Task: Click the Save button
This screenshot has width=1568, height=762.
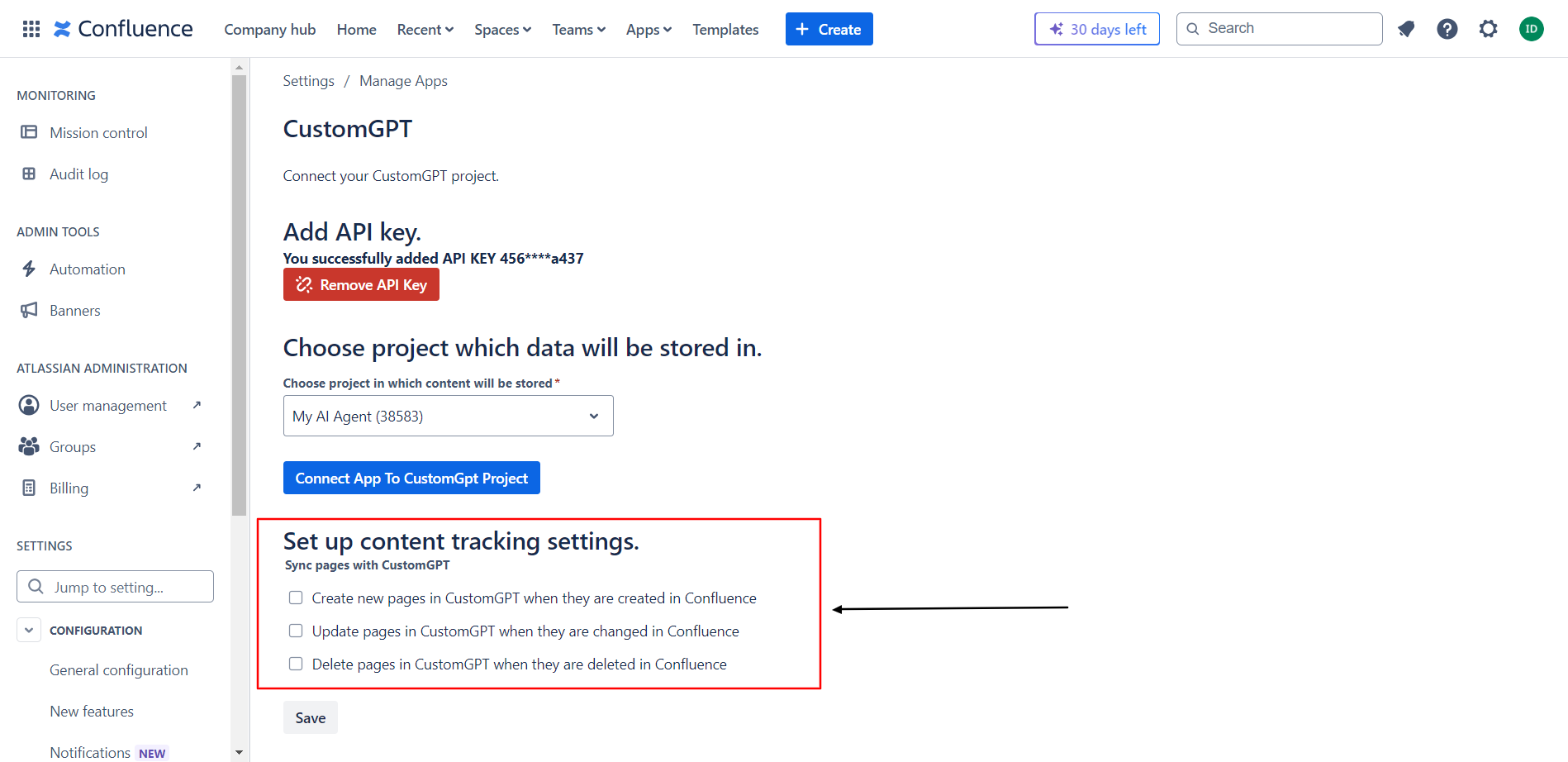Action: point(311,717)
